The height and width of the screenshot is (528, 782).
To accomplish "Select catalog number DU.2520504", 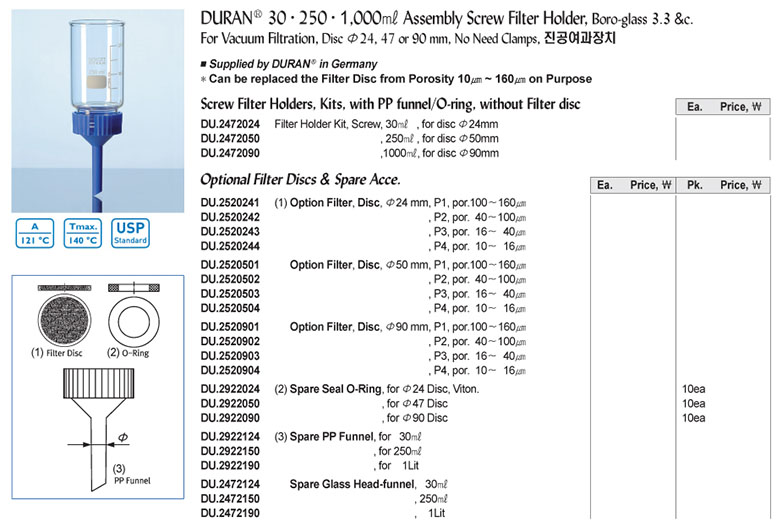I will [x=230, y=308].
